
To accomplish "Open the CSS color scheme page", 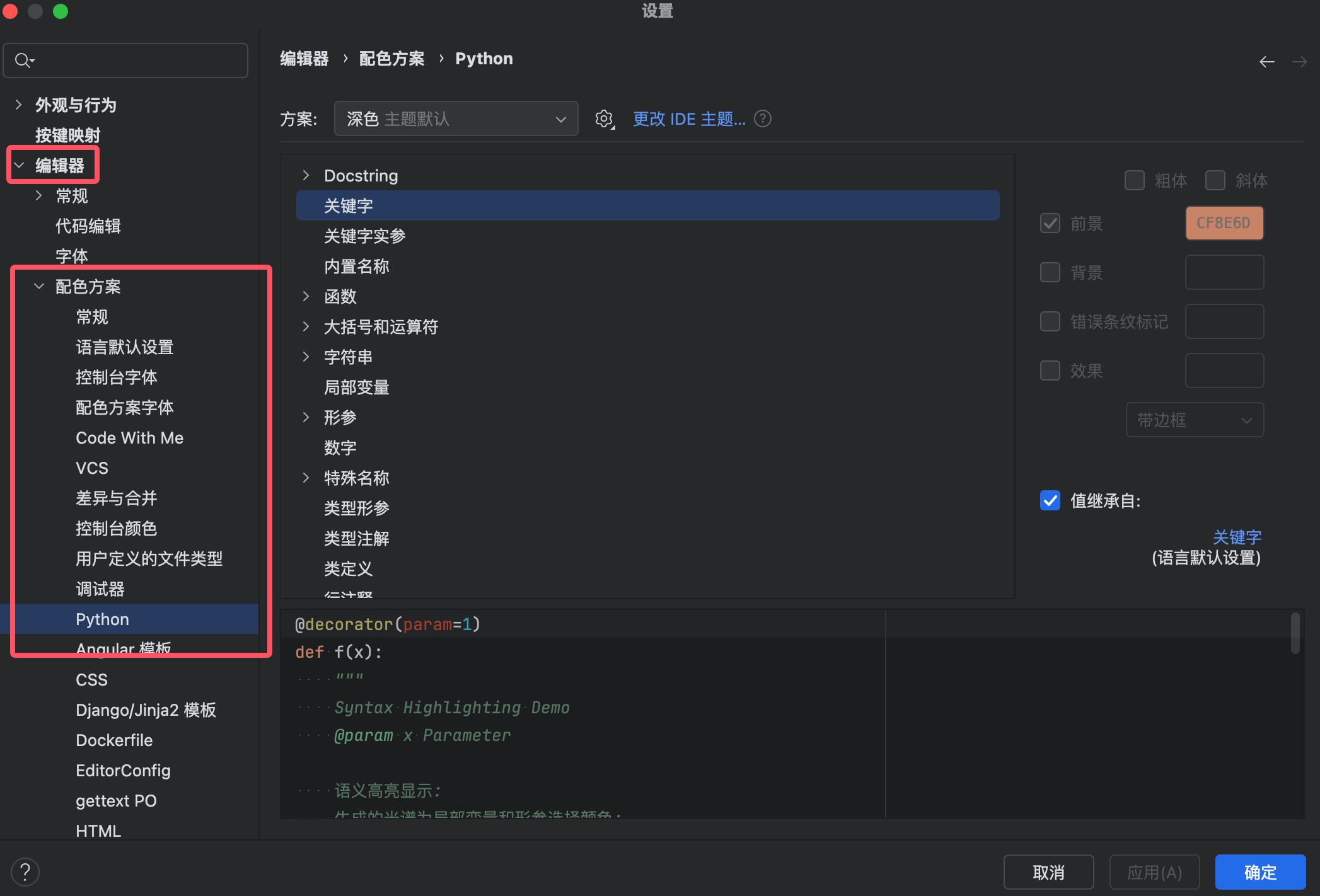I will click(x=92, y=680).
